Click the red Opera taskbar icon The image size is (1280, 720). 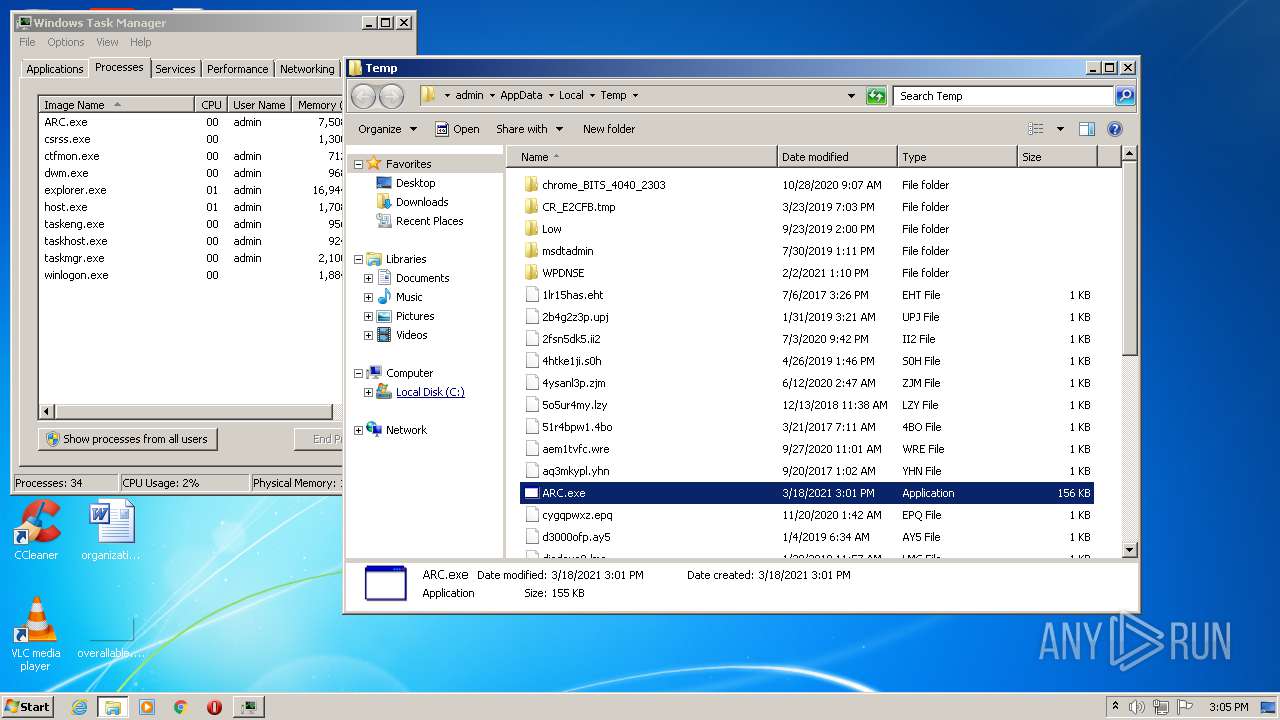coord(214,707)
